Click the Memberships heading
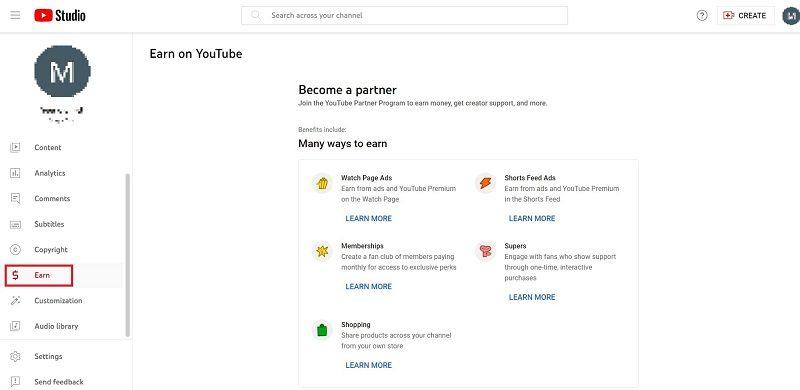Viewport: 800px width, 390px height. click(362, 246)
